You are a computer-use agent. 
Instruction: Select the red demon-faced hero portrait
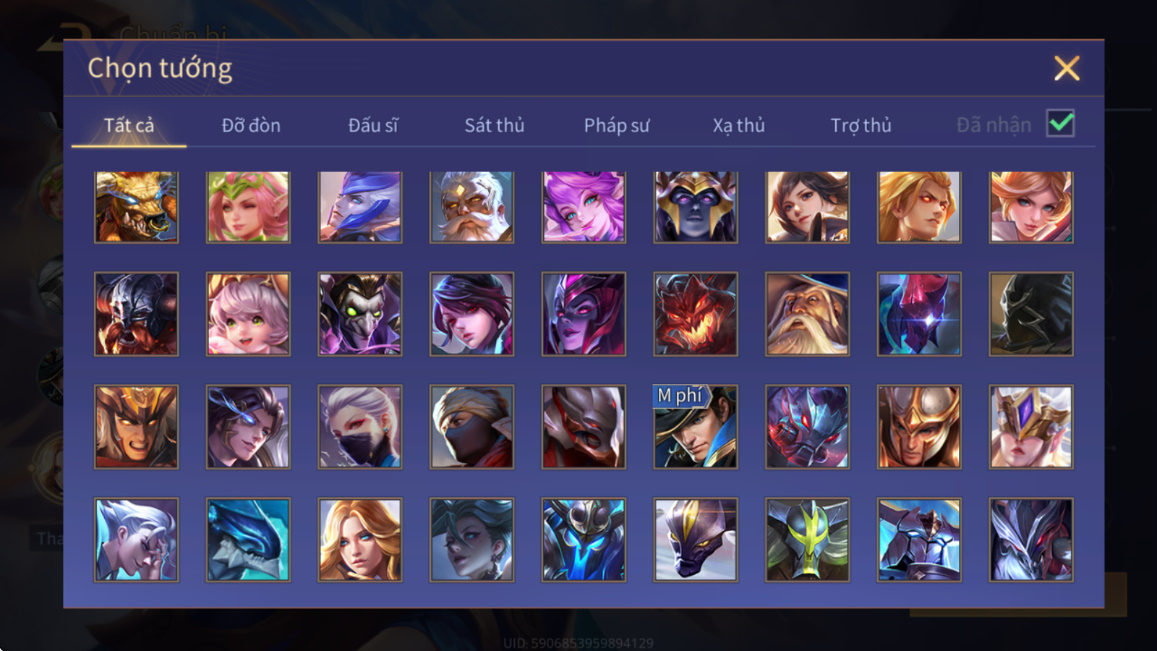pyautogui.click(x=695, y=314)
